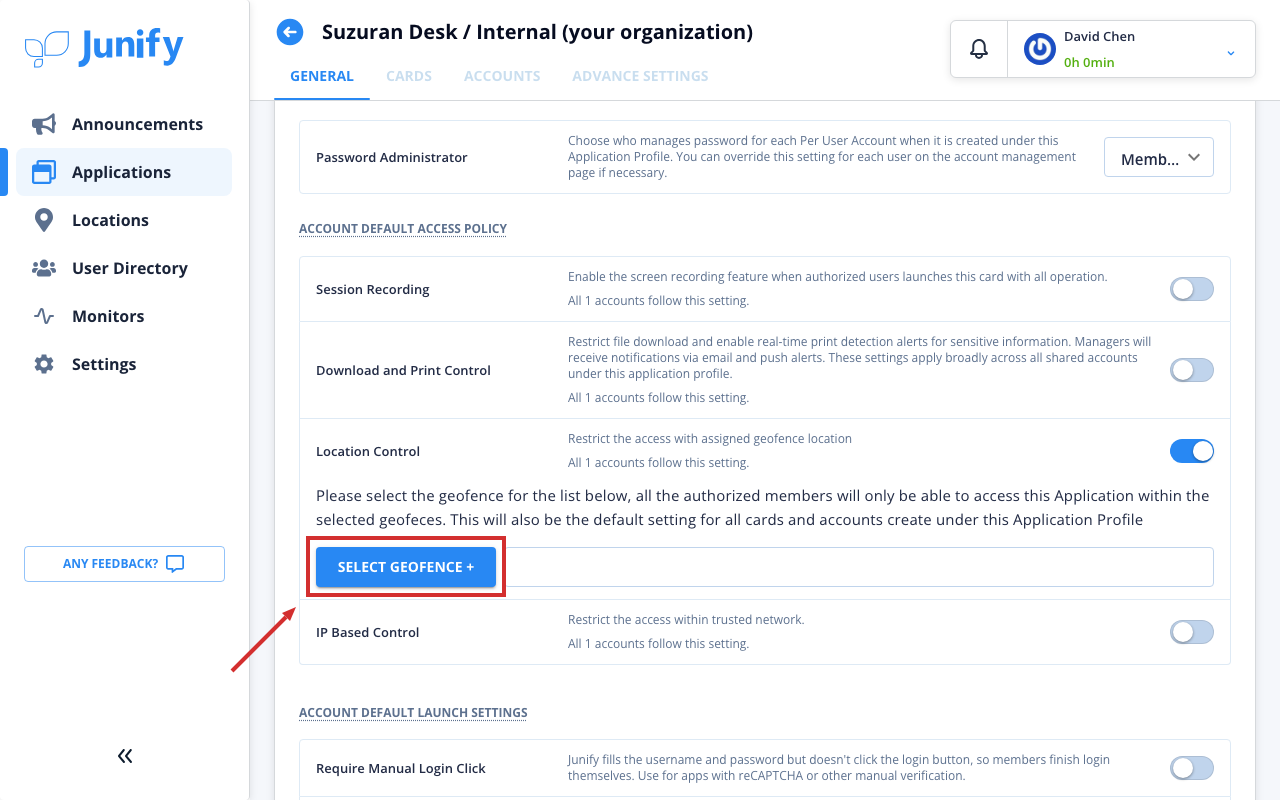Click the Password Administrator label
Viewport: 1280px width, 800px height.
click(x=392, y=158)
